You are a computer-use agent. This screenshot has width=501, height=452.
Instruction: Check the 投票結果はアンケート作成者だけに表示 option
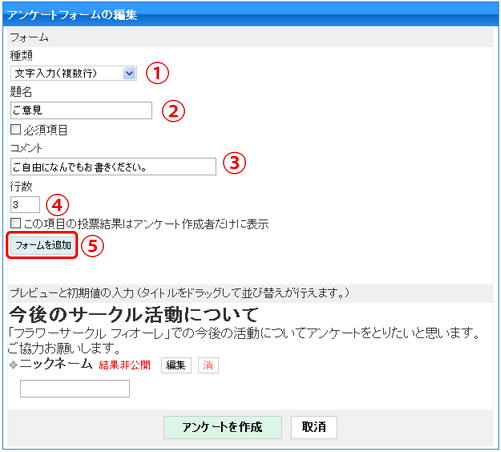[x=15, y=223]
